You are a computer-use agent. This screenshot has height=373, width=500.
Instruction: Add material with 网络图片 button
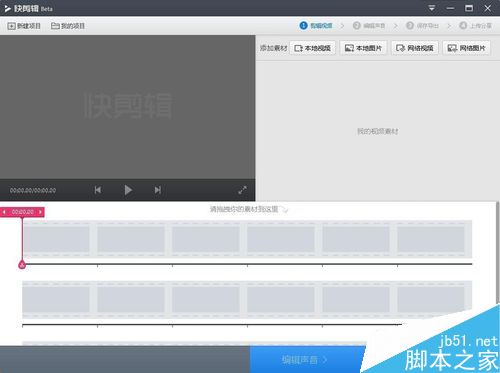(466, 48)
